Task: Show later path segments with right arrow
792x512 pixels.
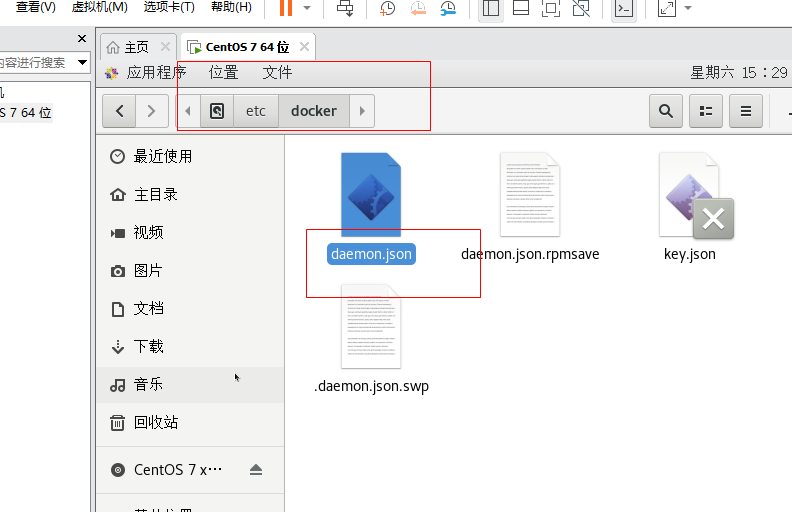Action: click(x=362, y=111)
